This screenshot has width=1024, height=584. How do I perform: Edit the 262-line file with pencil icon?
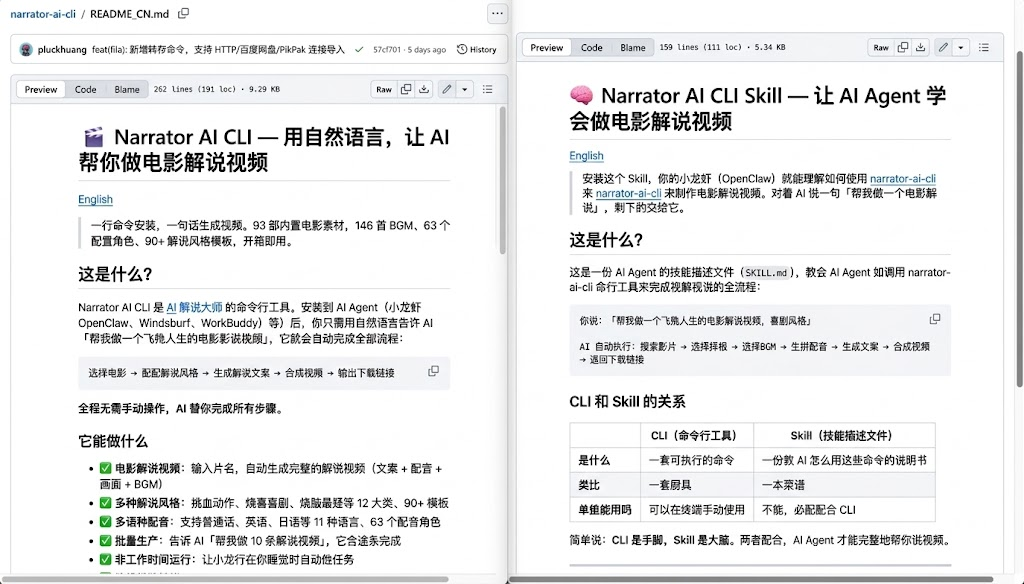tap(447, 89)
